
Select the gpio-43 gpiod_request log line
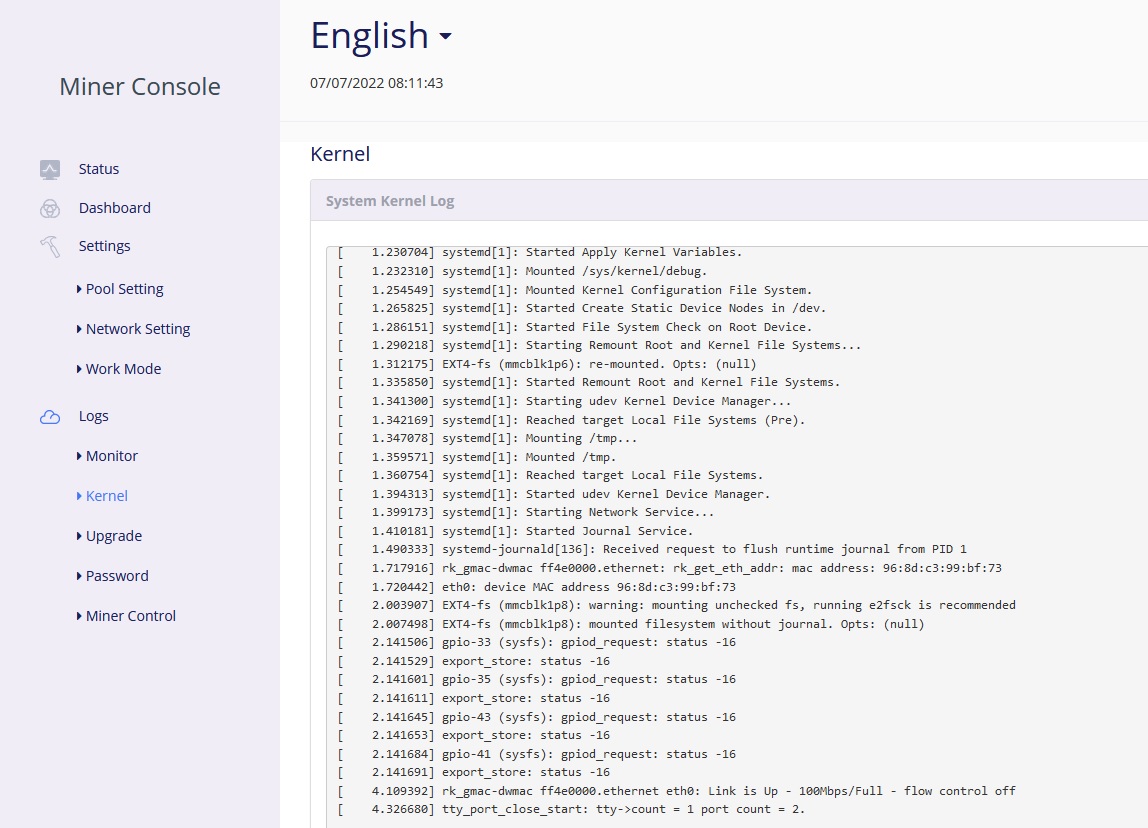[537, 717]
